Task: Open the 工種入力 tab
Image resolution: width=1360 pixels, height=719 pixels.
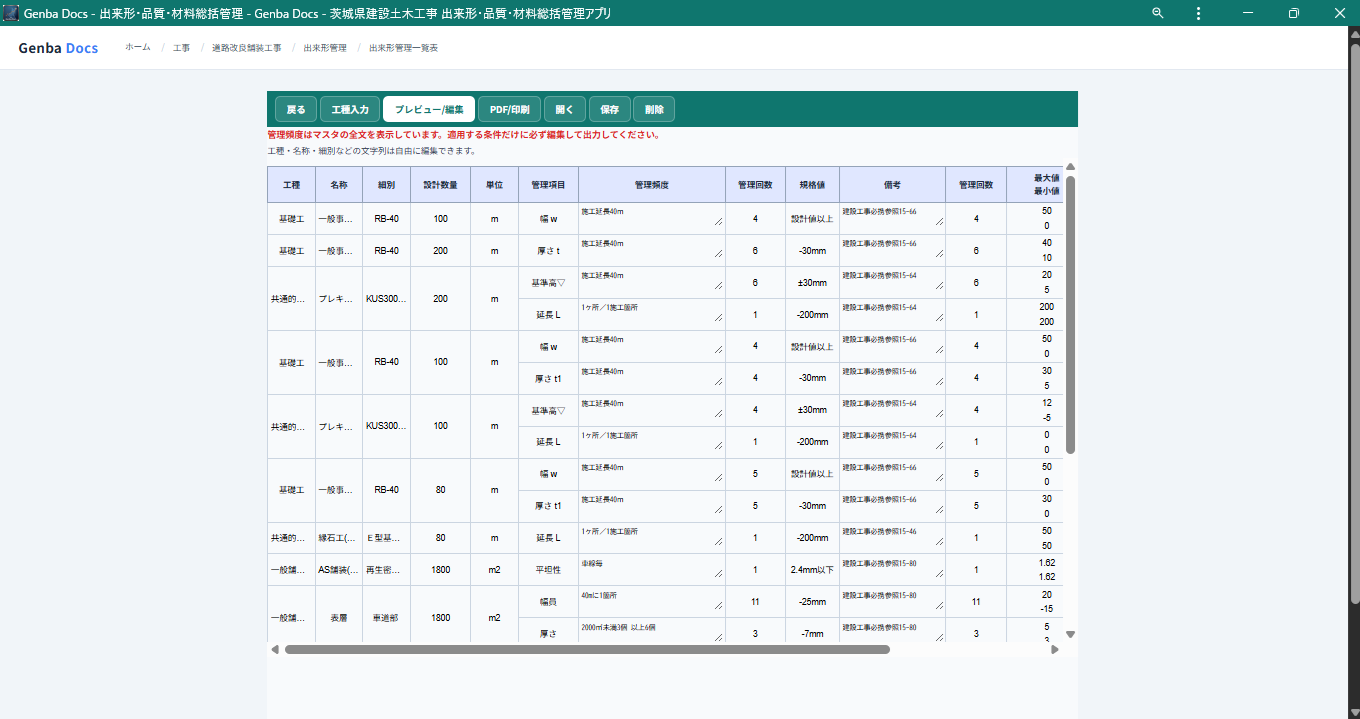Action: point(350,109)
